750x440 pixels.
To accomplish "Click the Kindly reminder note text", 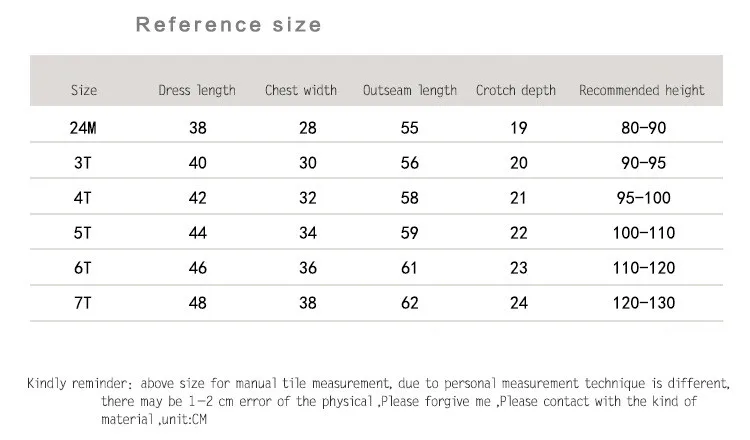I will point(379,401).
